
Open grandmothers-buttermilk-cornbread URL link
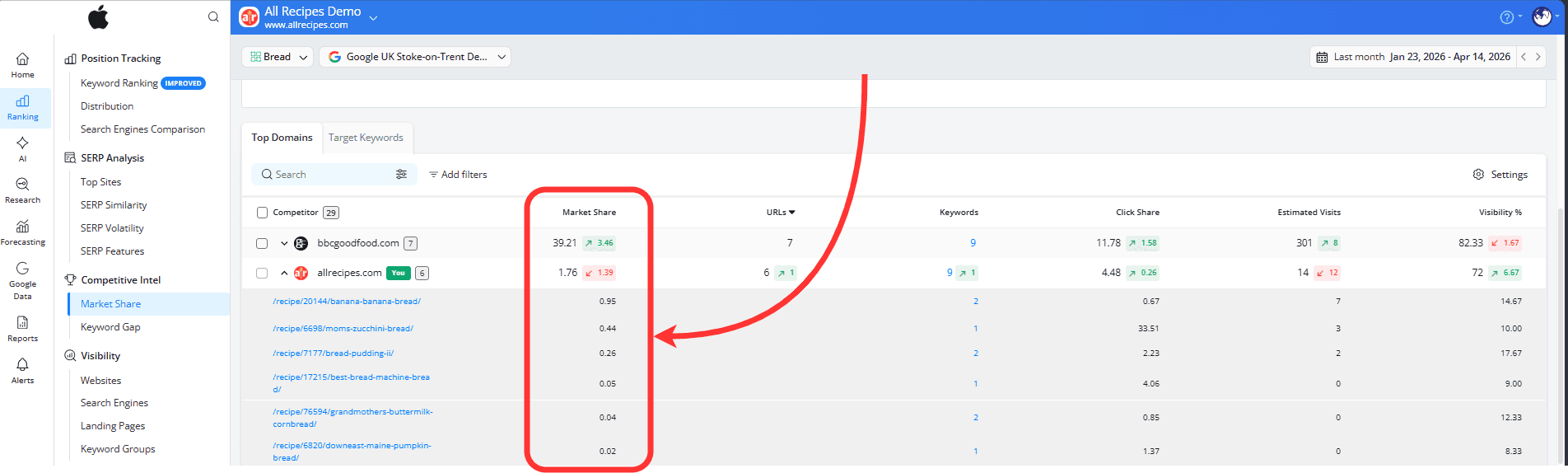point(352,418)
